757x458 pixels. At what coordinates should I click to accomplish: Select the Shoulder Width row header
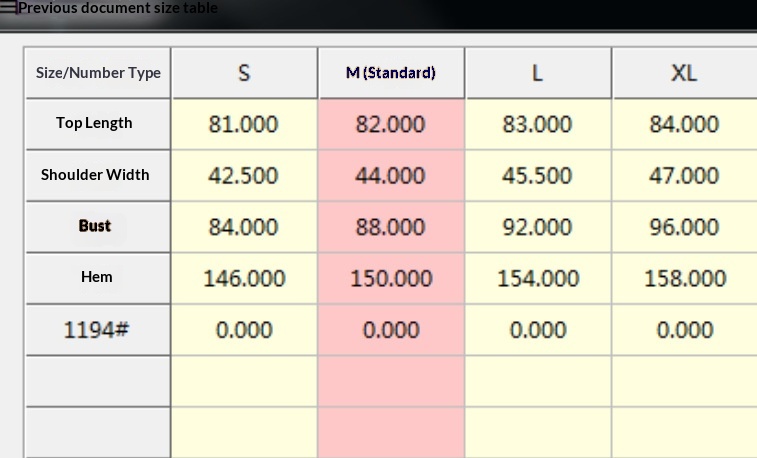tap(97, 175)
